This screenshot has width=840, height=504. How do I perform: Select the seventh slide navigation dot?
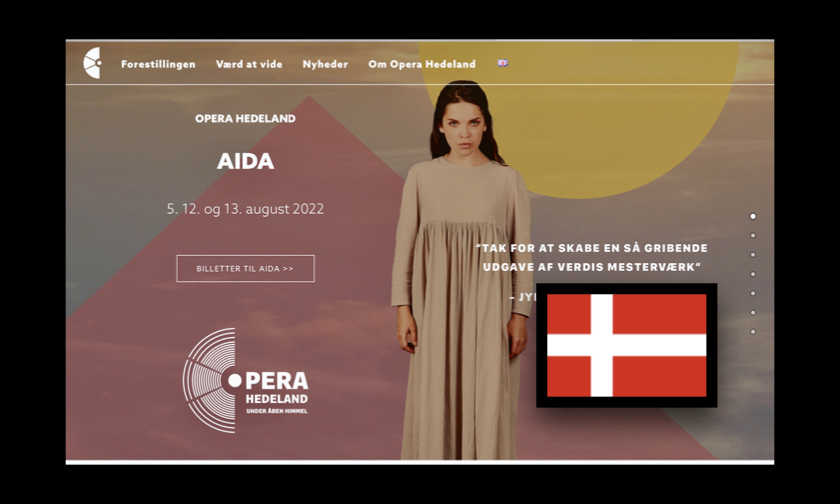coord(753,332)
